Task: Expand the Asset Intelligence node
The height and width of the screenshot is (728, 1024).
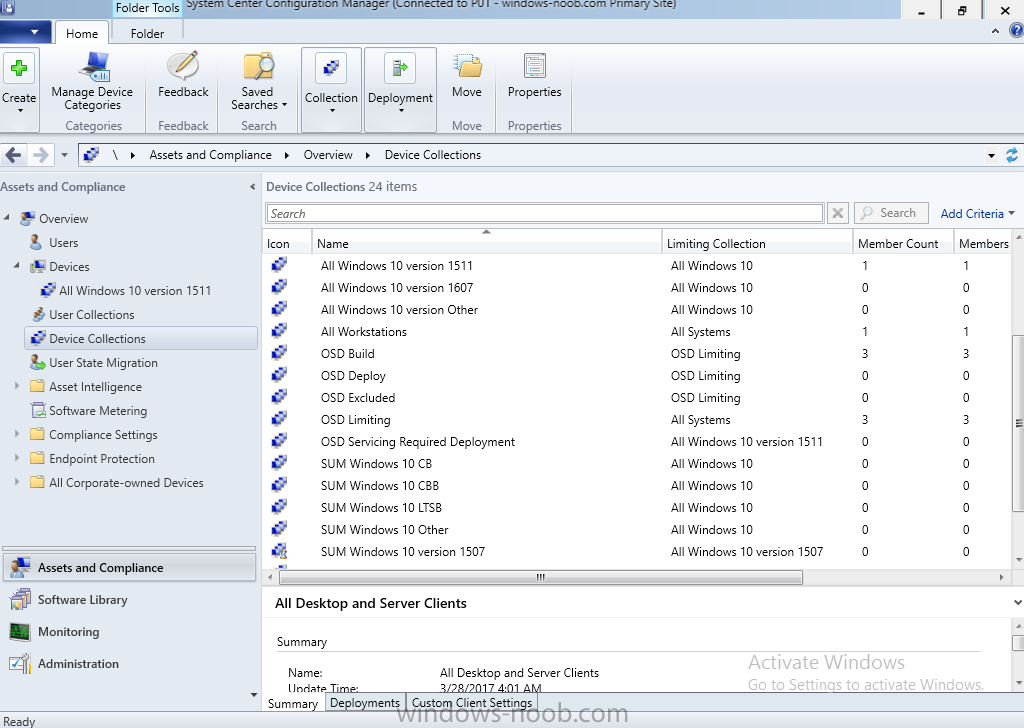Action: 18,386
